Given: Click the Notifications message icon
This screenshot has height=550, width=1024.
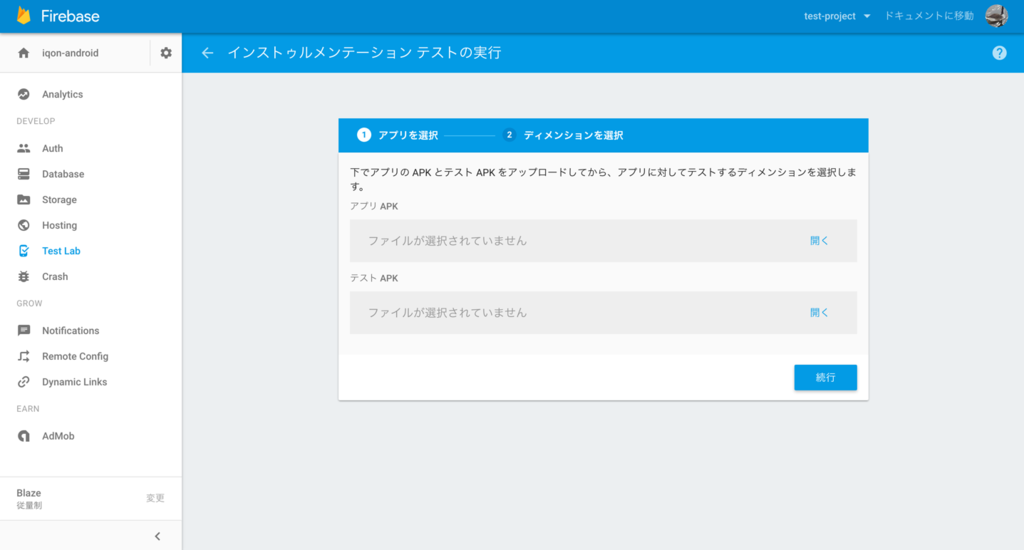Looking at the screenshot, I should click(x=24, y=331).
